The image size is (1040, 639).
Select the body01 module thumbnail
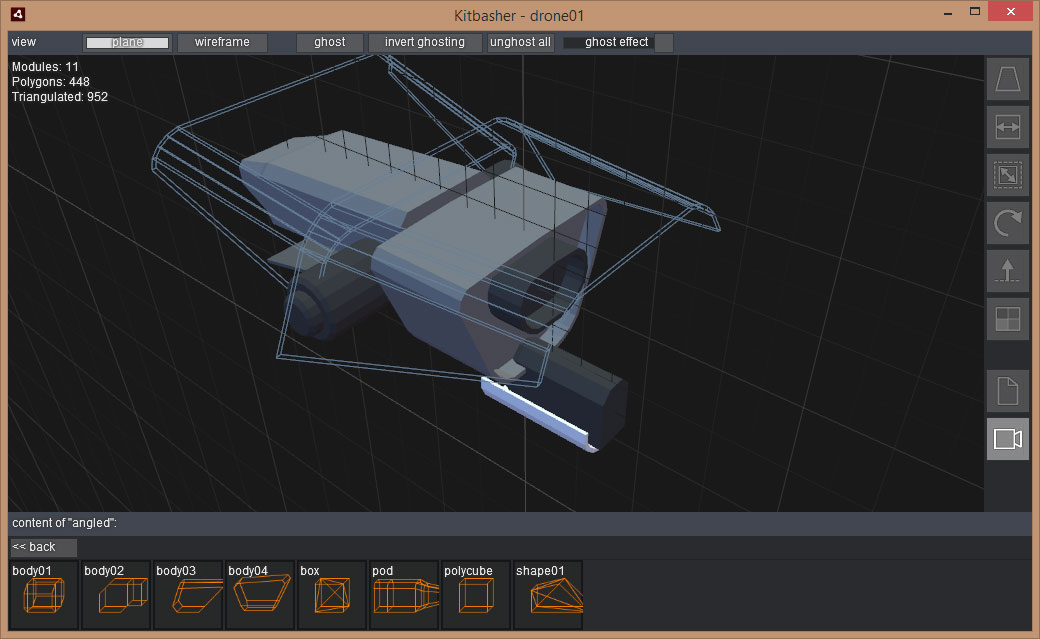tap(45, 595)
